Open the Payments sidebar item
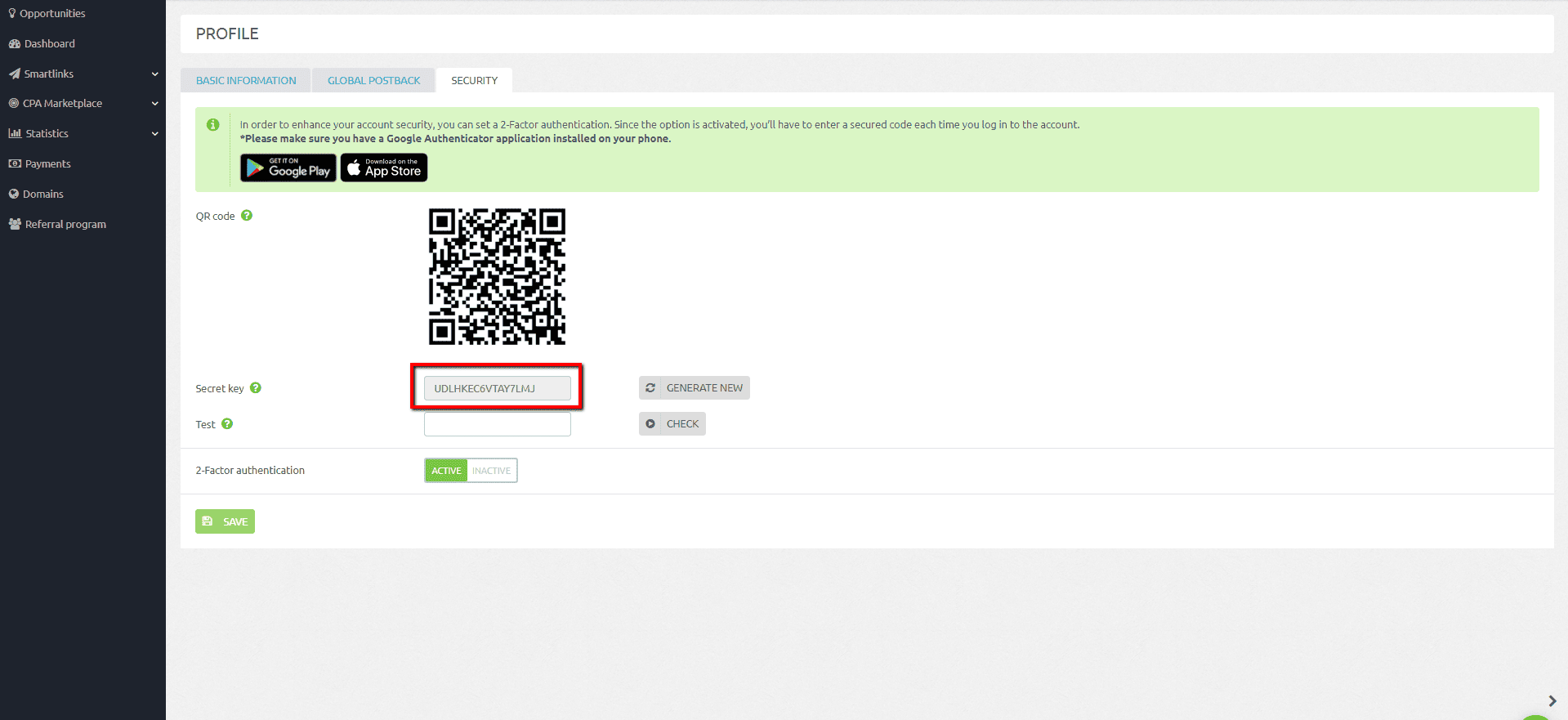This screenshot has height=720, width=1568. tap(47, 164)
